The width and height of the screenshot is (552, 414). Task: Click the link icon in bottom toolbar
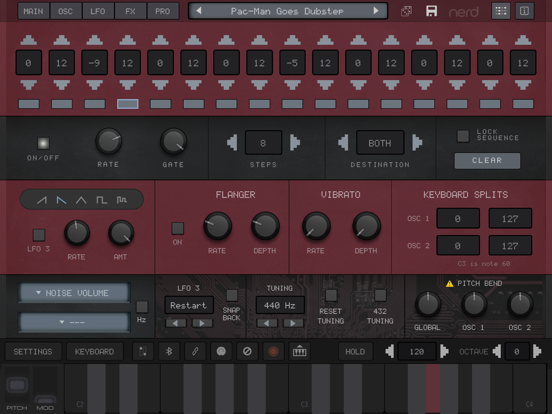[195, 351]
